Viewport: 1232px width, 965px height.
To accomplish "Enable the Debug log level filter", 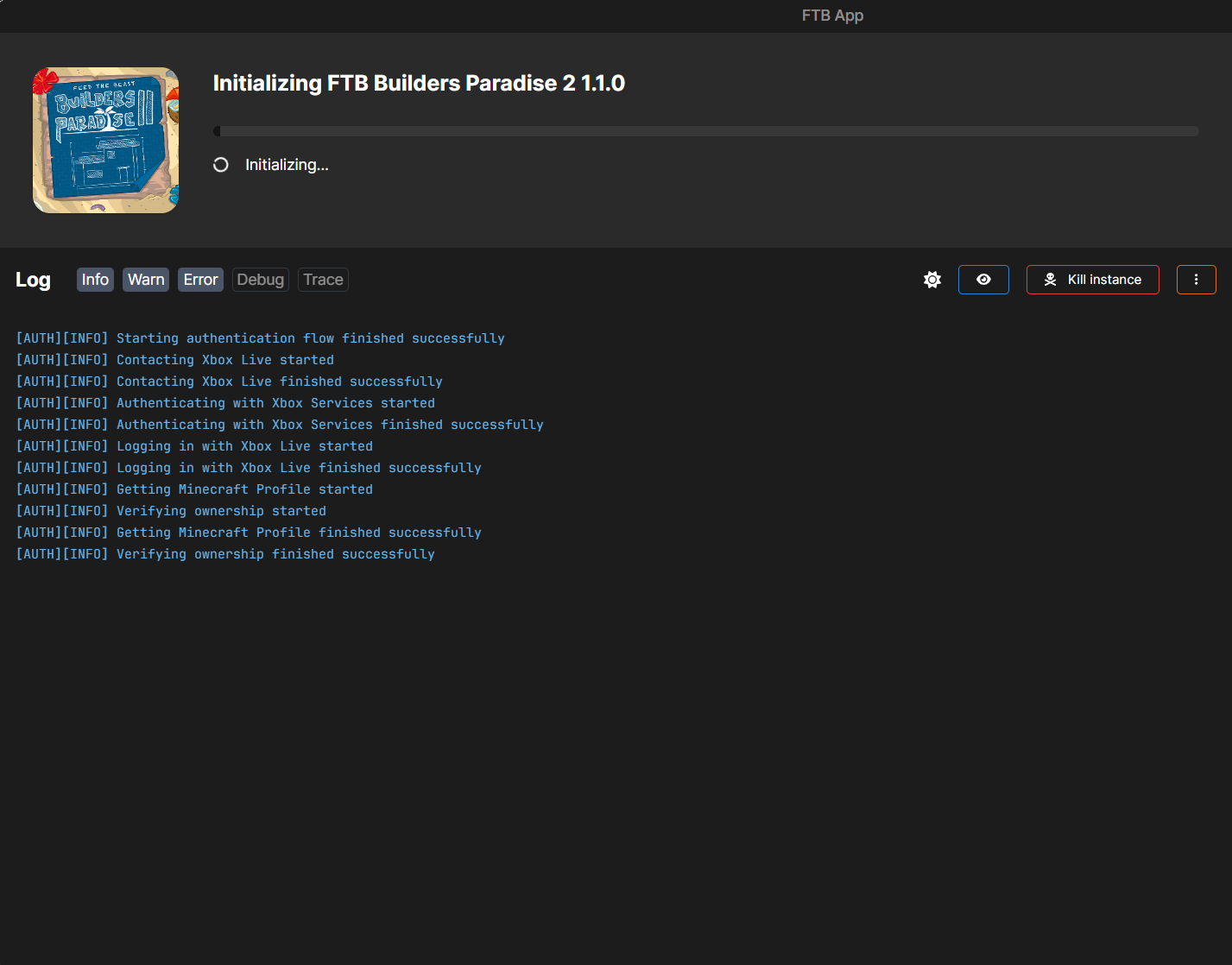I will point(260,280).
